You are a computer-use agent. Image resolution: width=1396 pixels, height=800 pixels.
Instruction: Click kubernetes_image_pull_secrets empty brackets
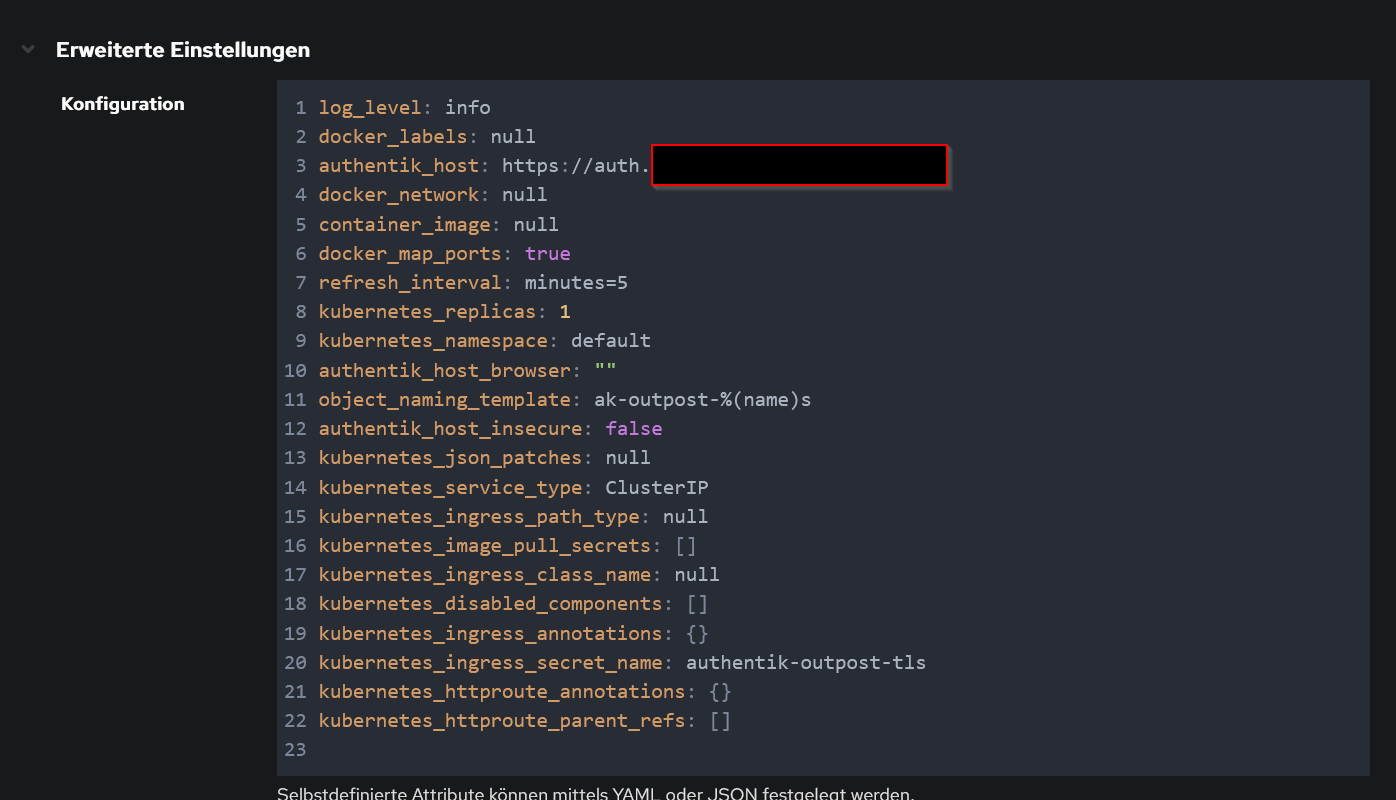coord(685,546)
